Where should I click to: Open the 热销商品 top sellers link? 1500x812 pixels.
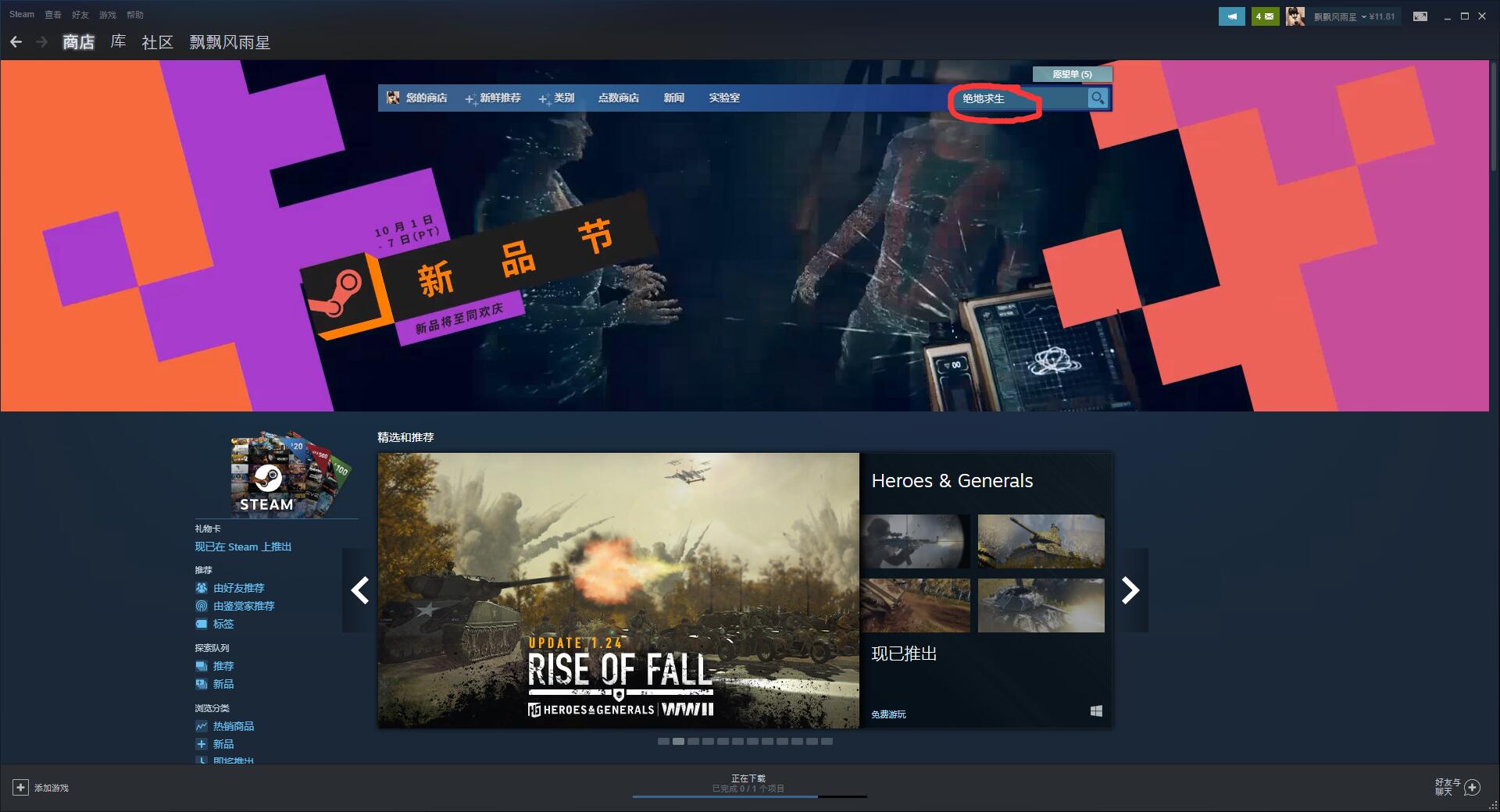point(234,726)
